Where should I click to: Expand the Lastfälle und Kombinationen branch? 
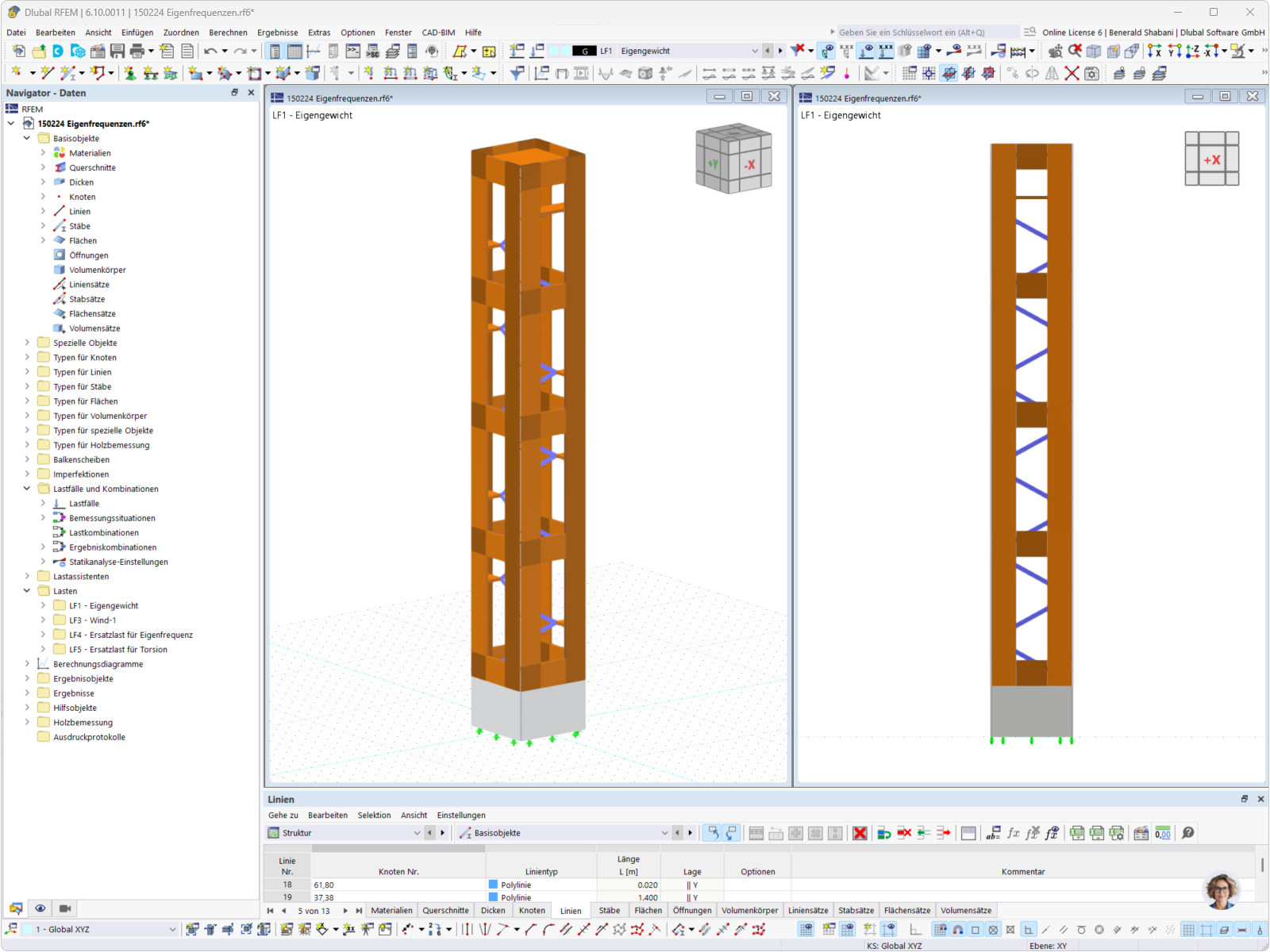[x=27, y=489]
